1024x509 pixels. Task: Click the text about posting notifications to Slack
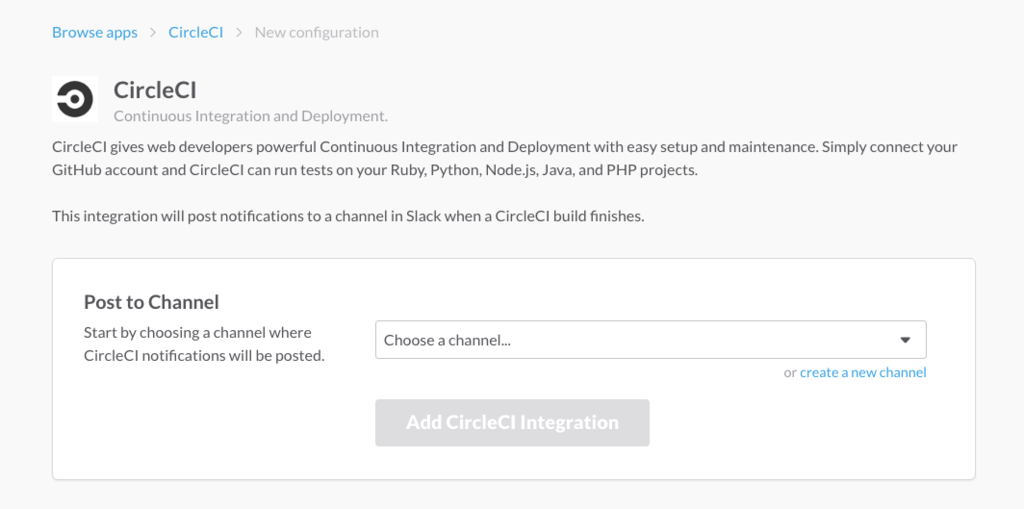coord(348,216)
